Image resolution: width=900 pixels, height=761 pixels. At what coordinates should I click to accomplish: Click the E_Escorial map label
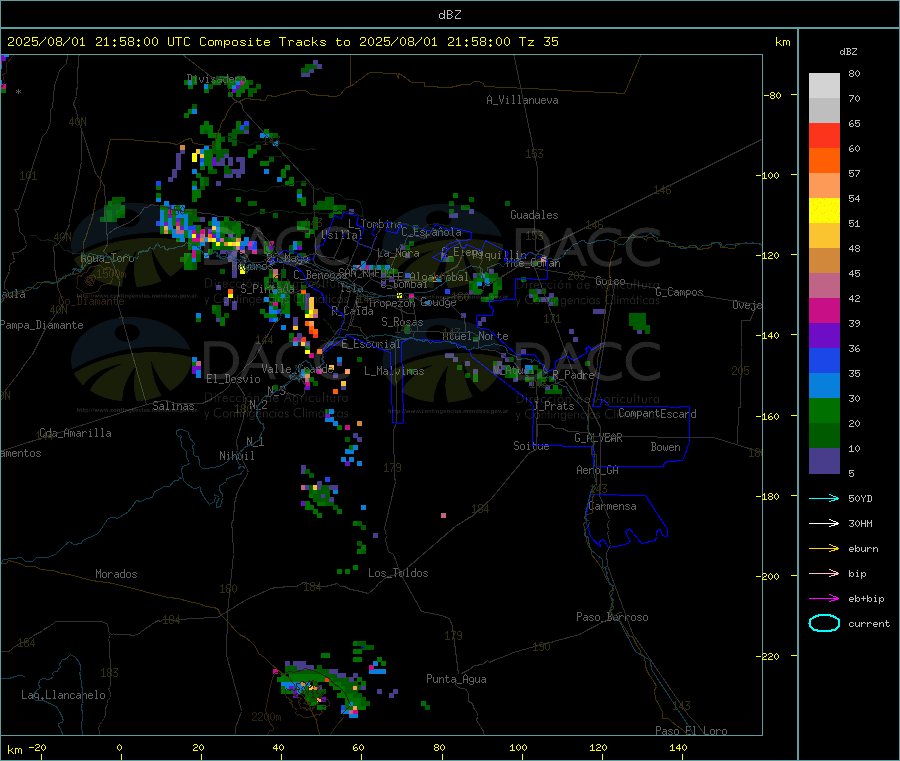[370, 344]
